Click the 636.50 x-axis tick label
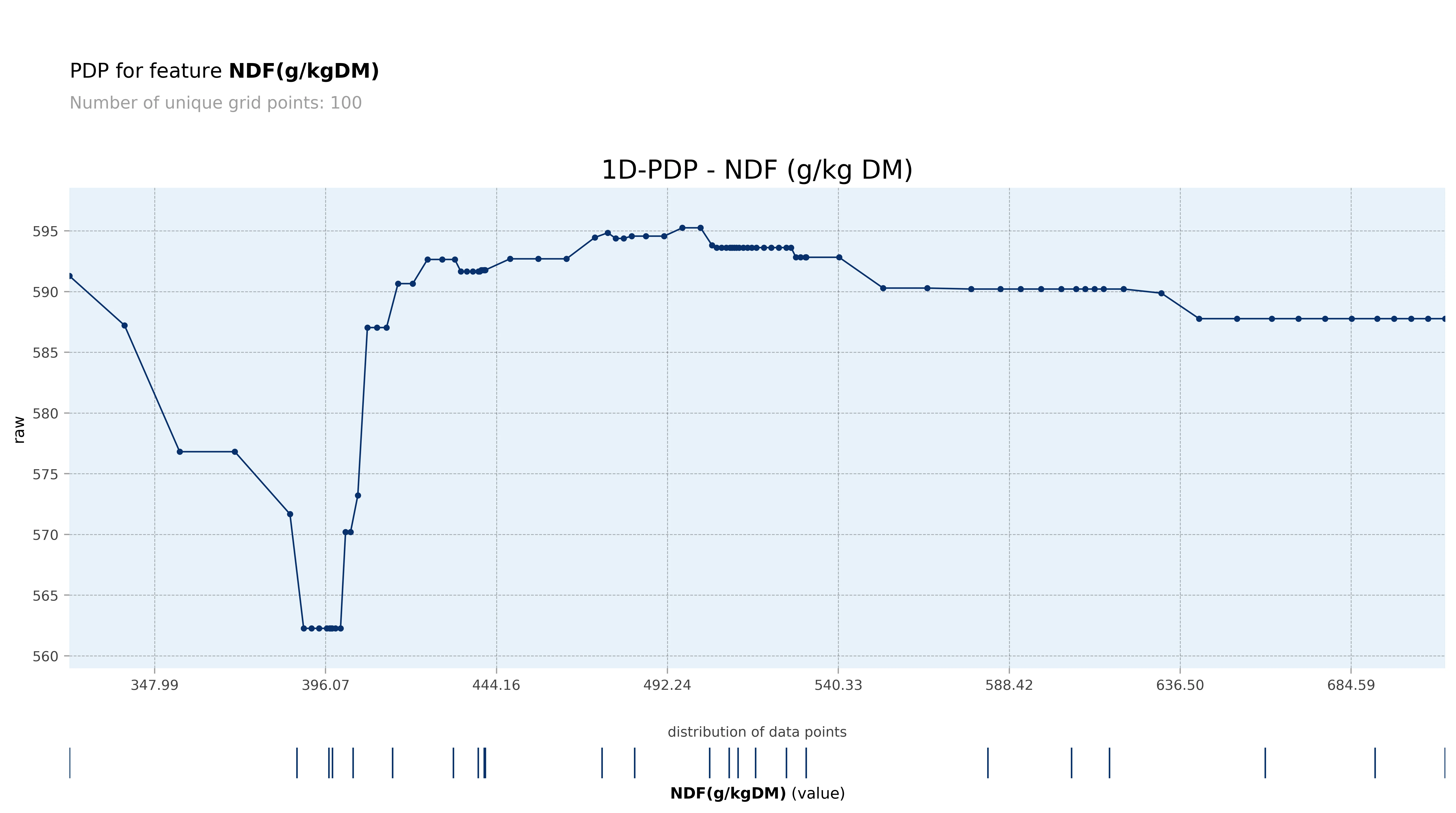The image size is (1456, 813). (x=1180, y=685)
